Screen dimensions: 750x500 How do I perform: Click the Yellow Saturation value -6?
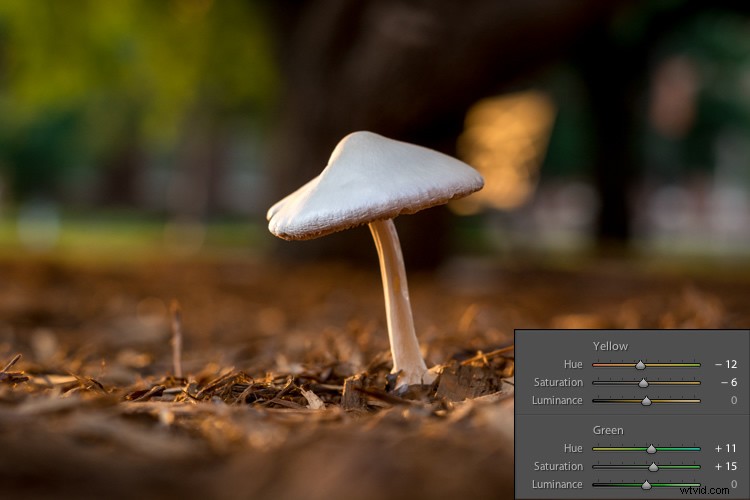click(x=729, y=382)
